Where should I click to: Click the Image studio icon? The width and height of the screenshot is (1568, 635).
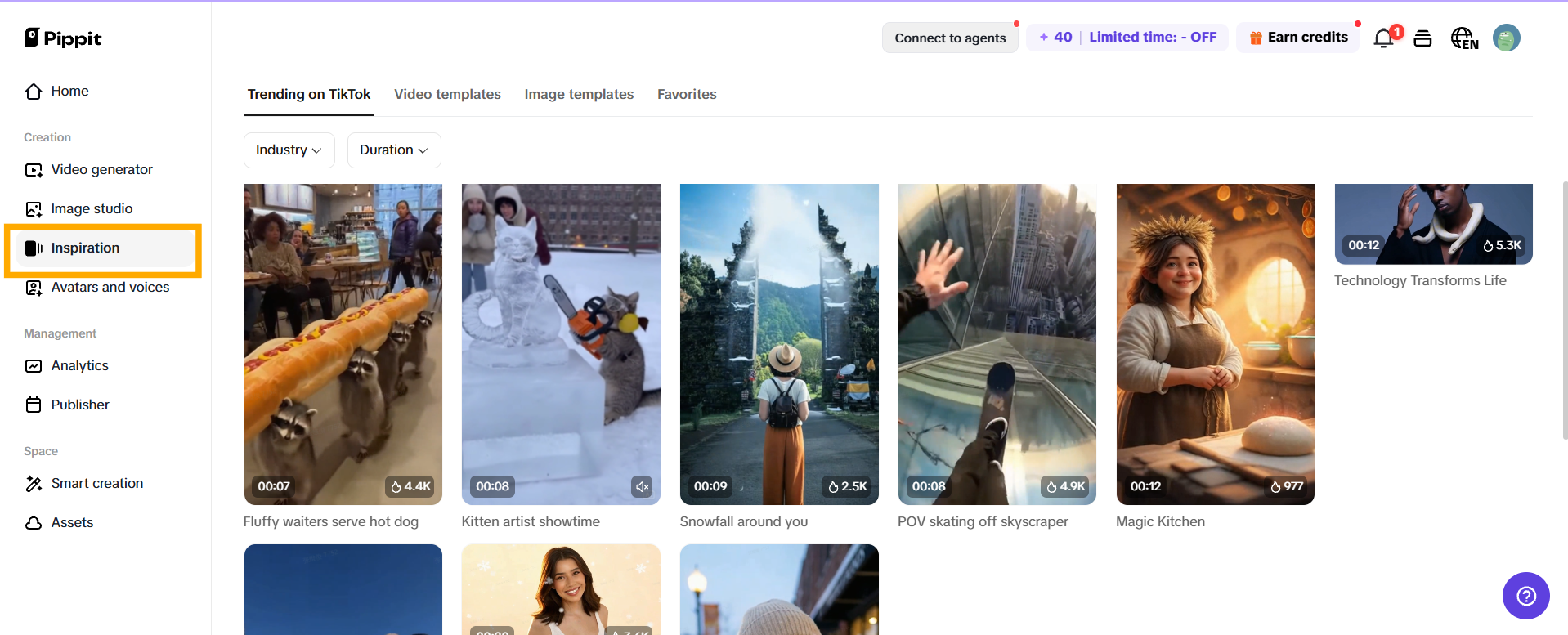(34, 209)
